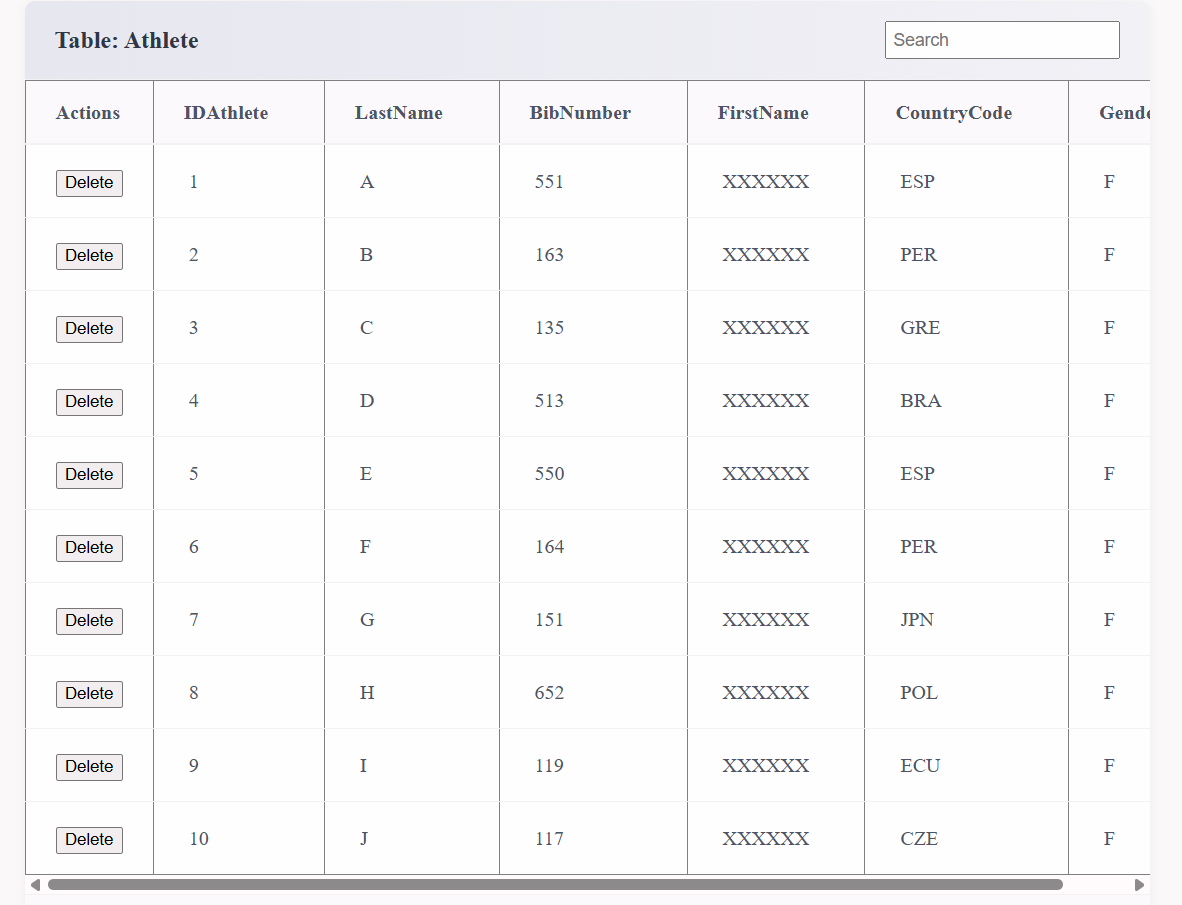
Task: Delete athlete row with ID 10
Action: pos(89,840)
